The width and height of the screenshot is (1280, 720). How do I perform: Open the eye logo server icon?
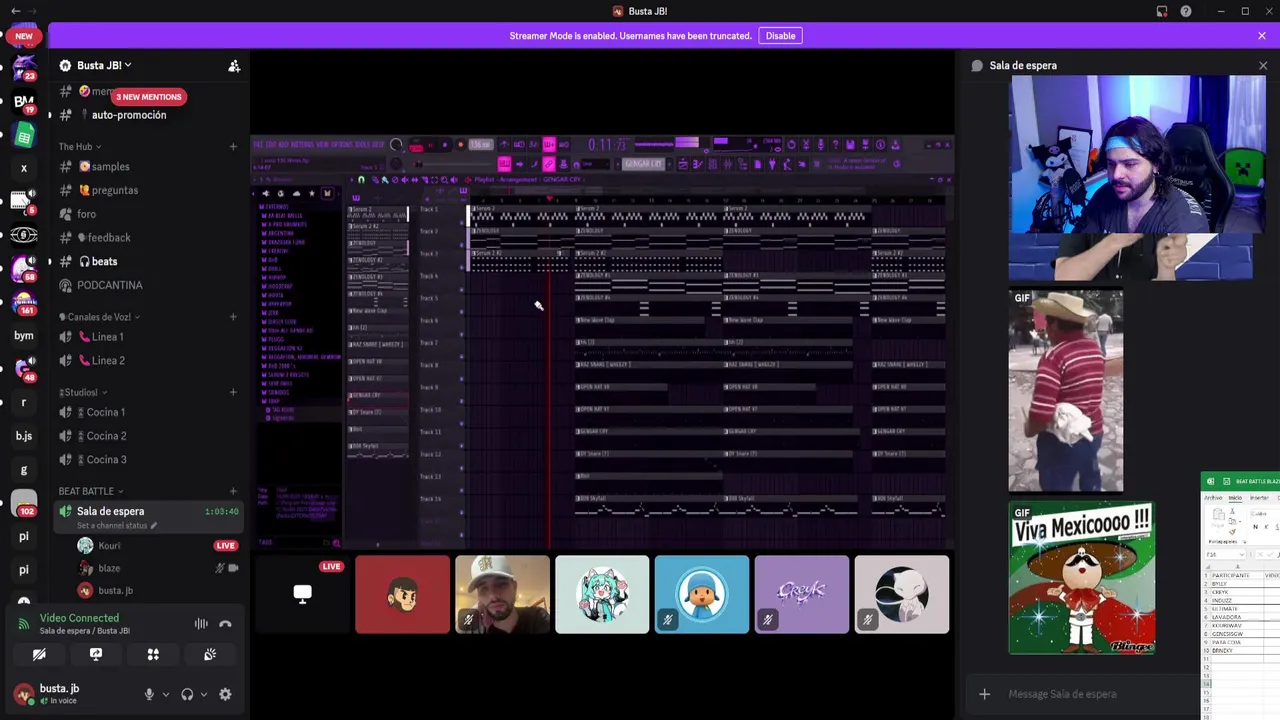tap(24, 235)
